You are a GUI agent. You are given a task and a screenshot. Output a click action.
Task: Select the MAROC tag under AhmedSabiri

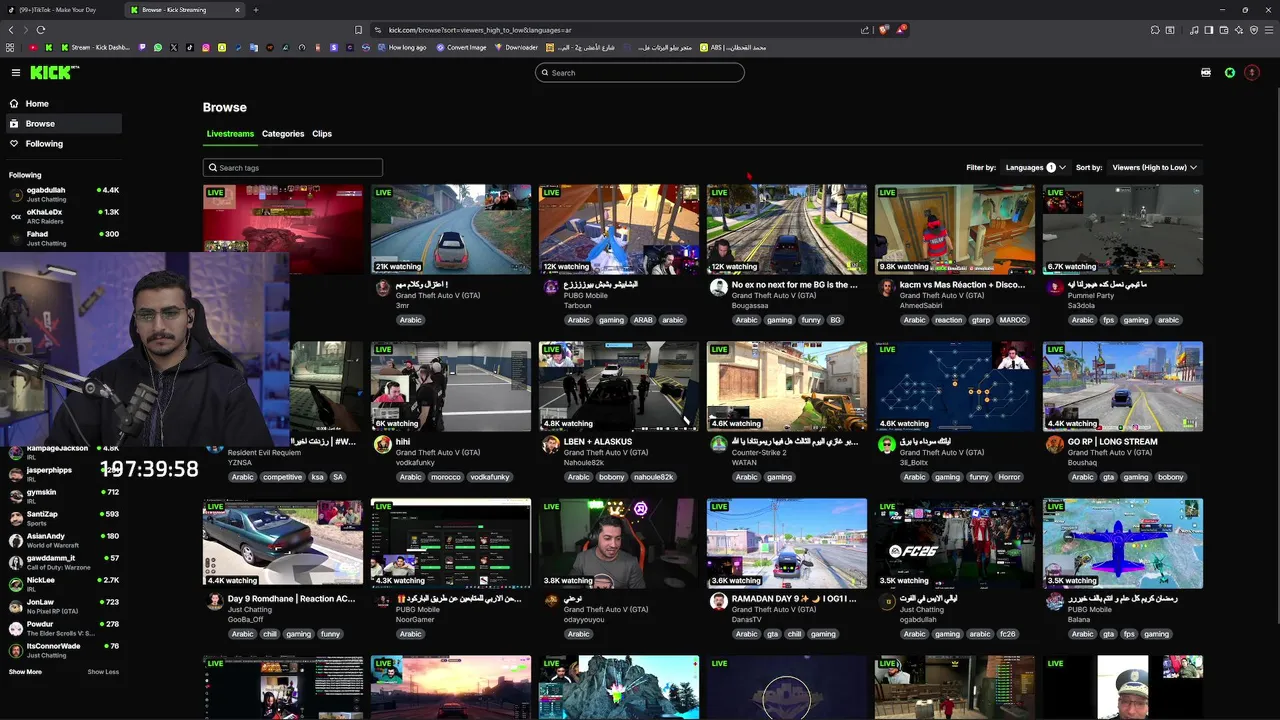(1013, 320)
